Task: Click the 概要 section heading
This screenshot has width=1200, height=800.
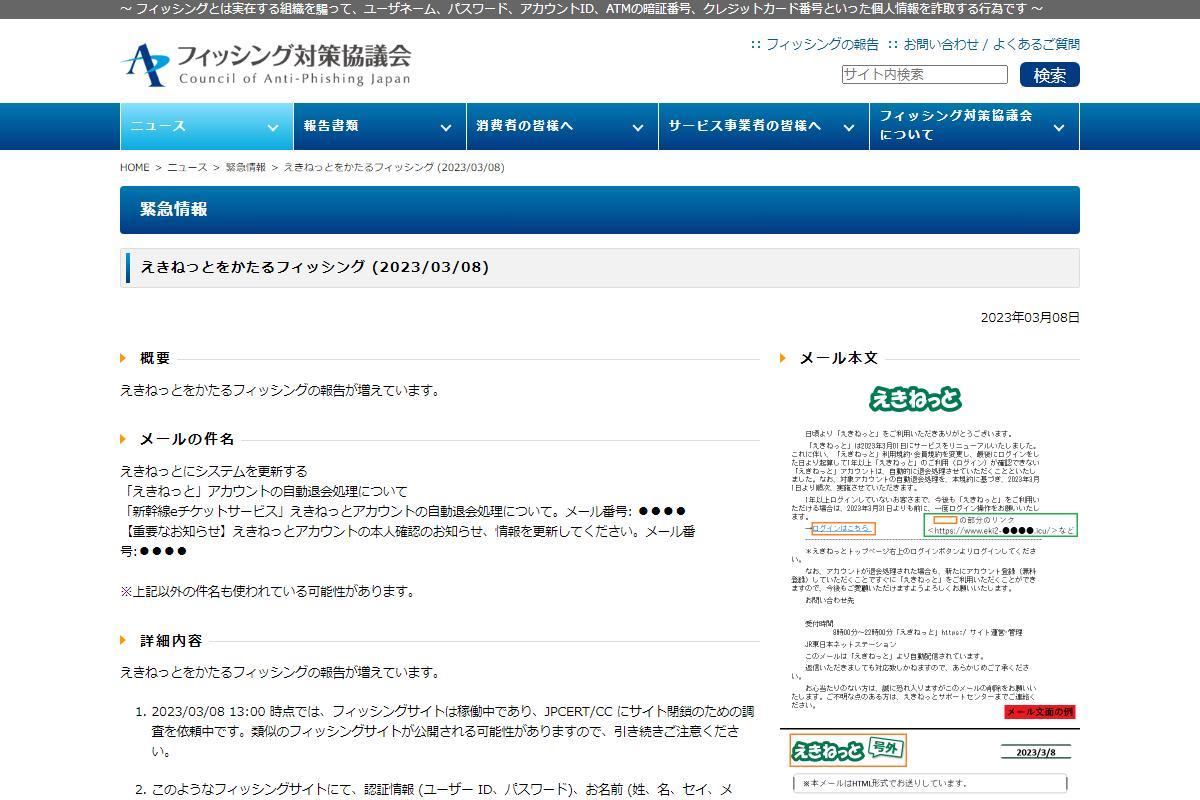Action: click(x=155, y=358)
